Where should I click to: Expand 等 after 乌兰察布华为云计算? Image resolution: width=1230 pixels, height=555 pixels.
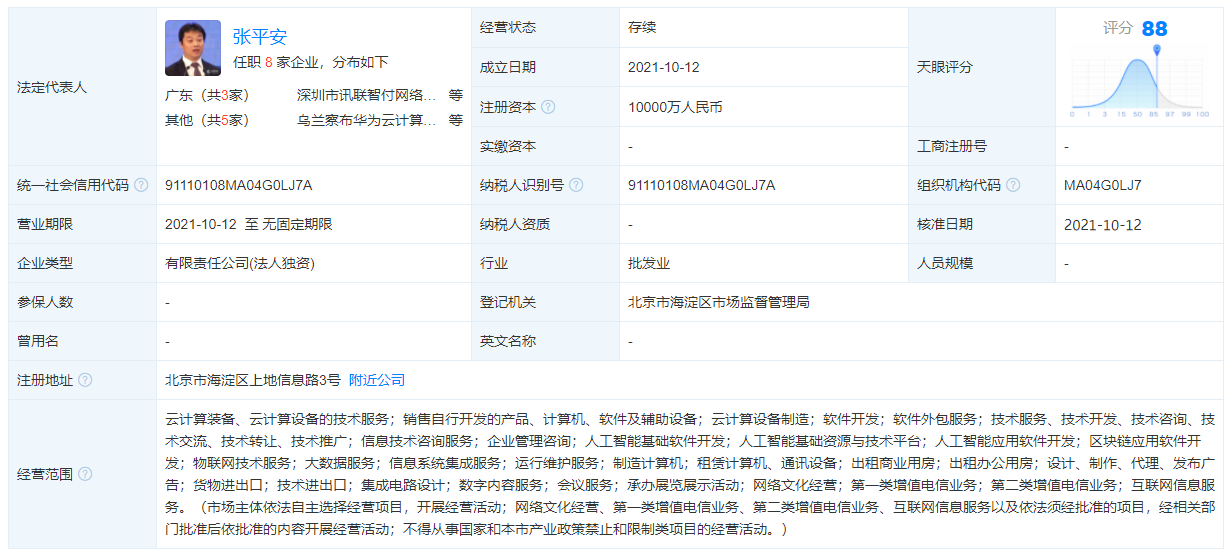[456, 120]
